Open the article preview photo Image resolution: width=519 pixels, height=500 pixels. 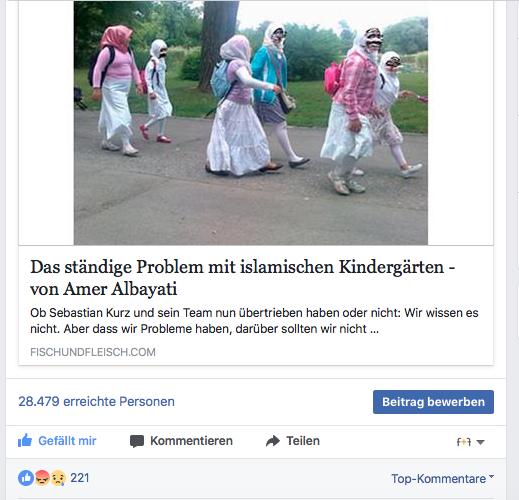[x=251, y=123]
